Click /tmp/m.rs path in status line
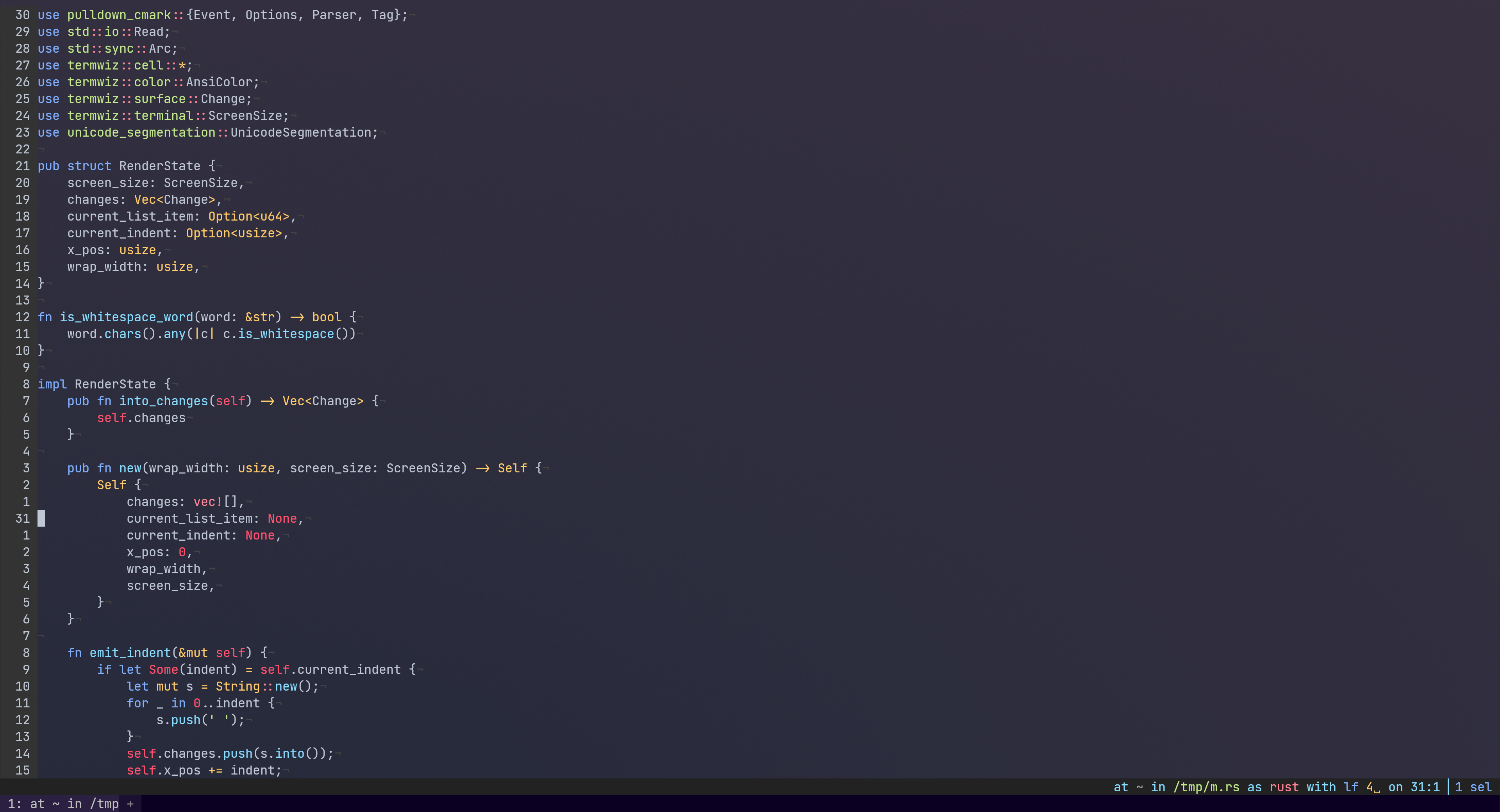 pos(1206,787)
